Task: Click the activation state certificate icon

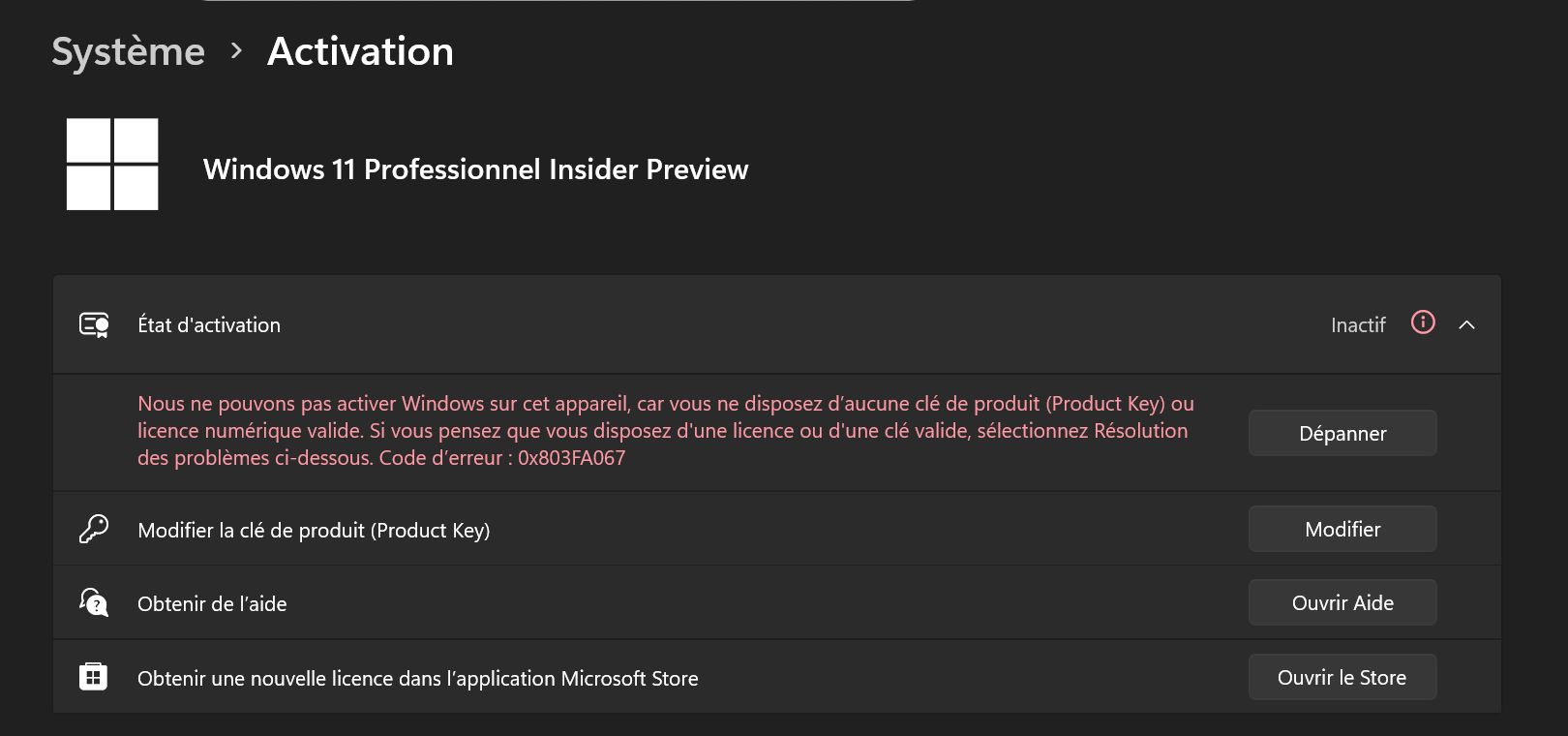Action: click(94, 325)
